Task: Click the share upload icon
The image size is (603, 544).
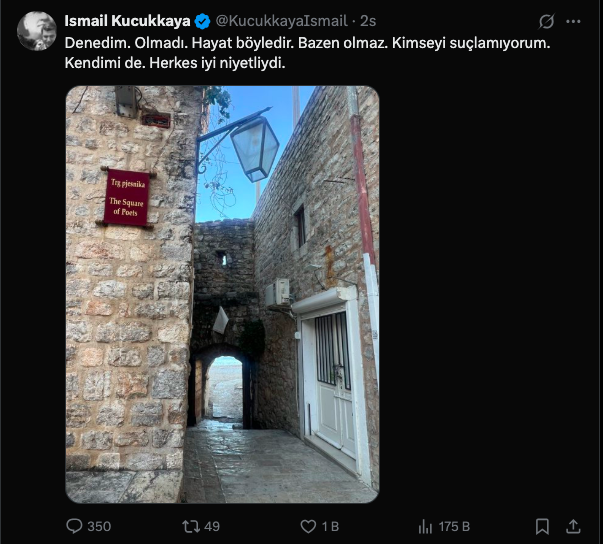Action: pos(573,526)
